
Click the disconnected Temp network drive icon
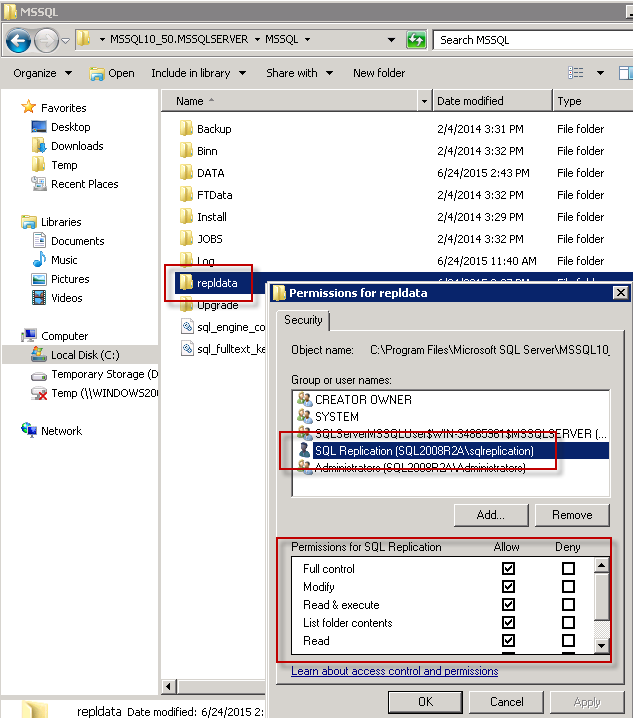click(x=39, y=393)
